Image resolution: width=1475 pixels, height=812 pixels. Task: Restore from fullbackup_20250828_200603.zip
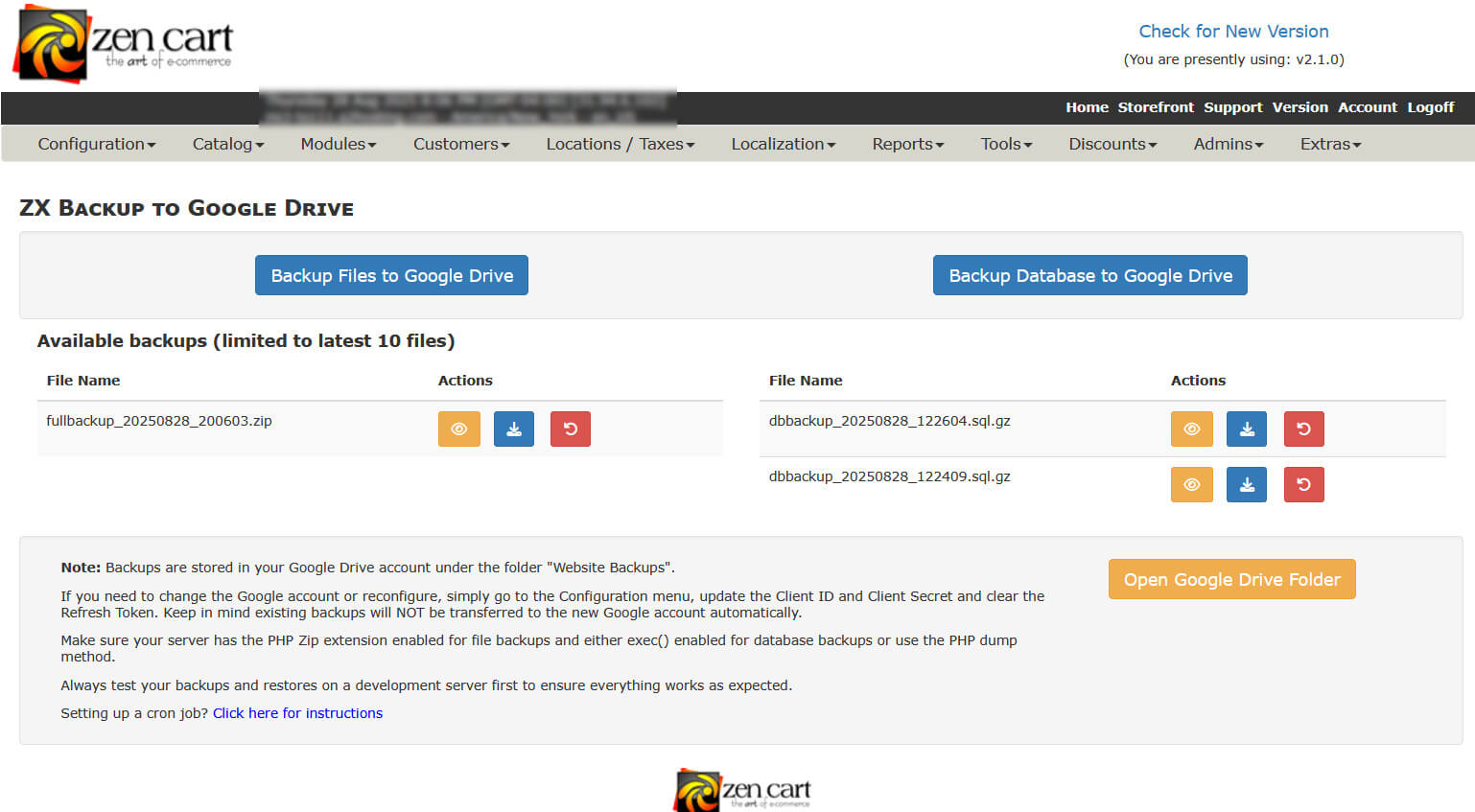coord(571,429)
